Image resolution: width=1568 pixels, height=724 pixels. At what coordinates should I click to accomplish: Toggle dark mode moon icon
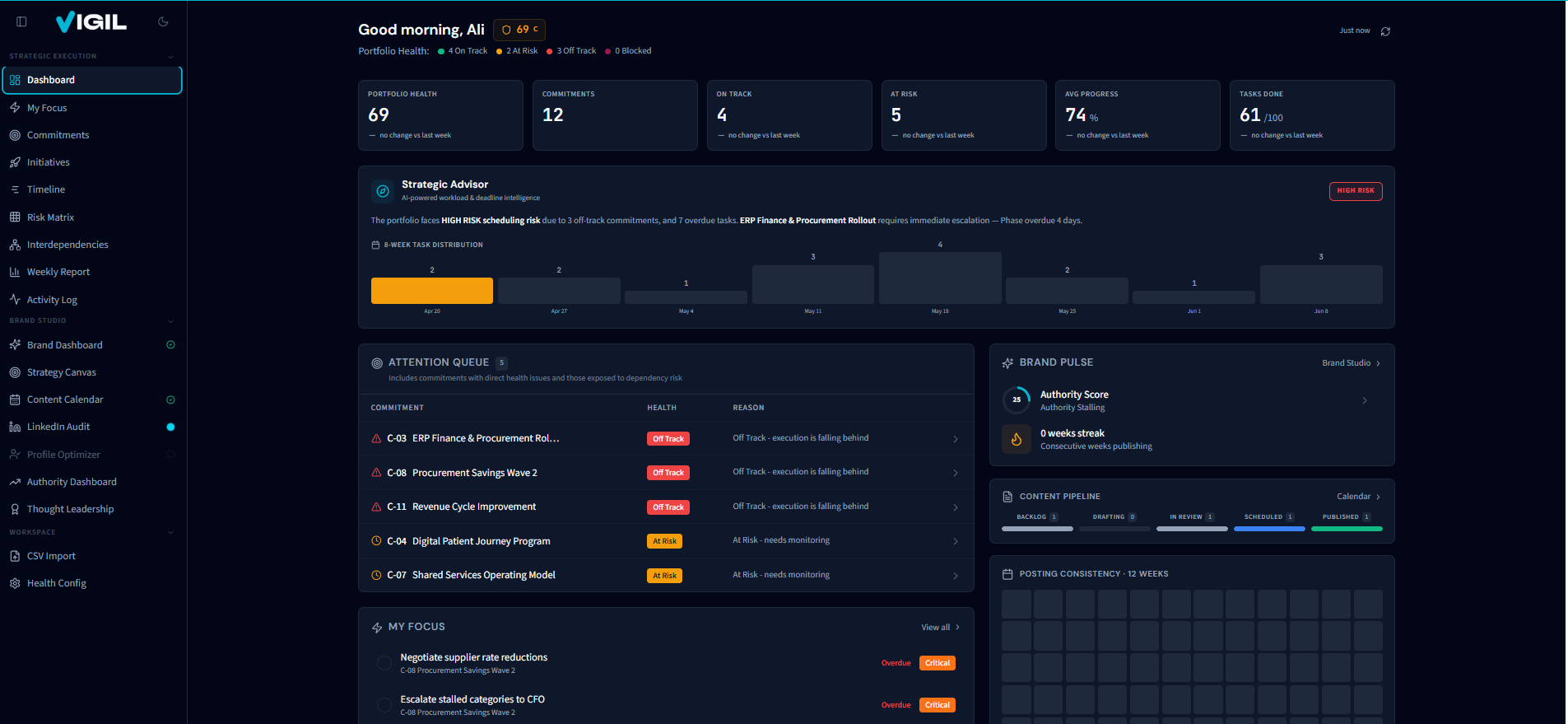coord(163,22)
